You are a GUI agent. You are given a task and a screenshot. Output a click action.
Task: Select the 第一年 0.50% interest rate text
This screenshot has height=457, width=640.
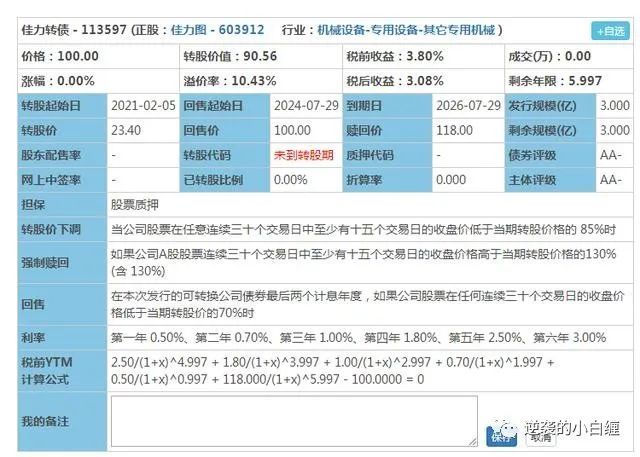click(x=147, y=338)
